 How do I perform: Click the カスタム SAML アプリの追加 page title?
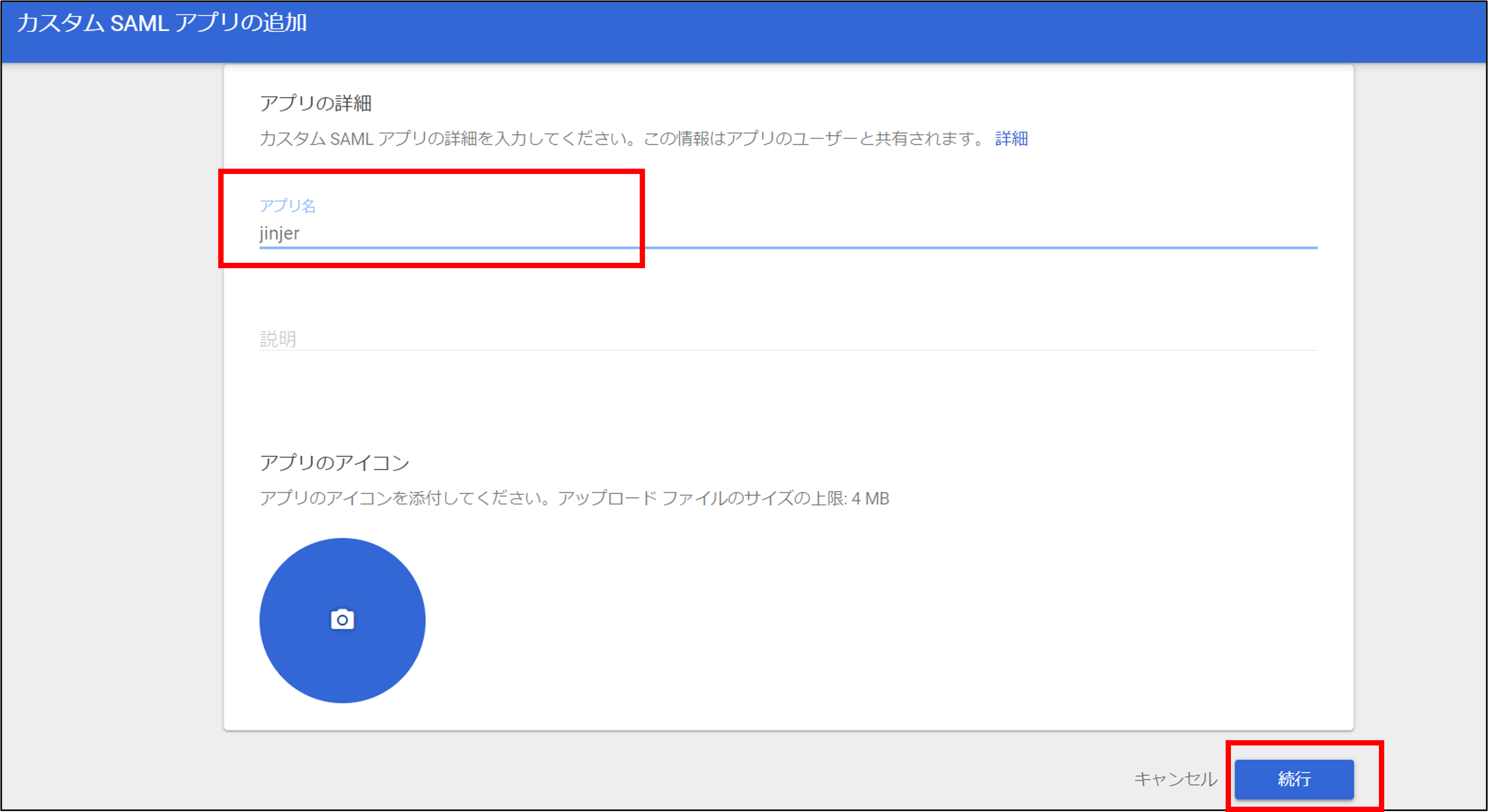162,23
